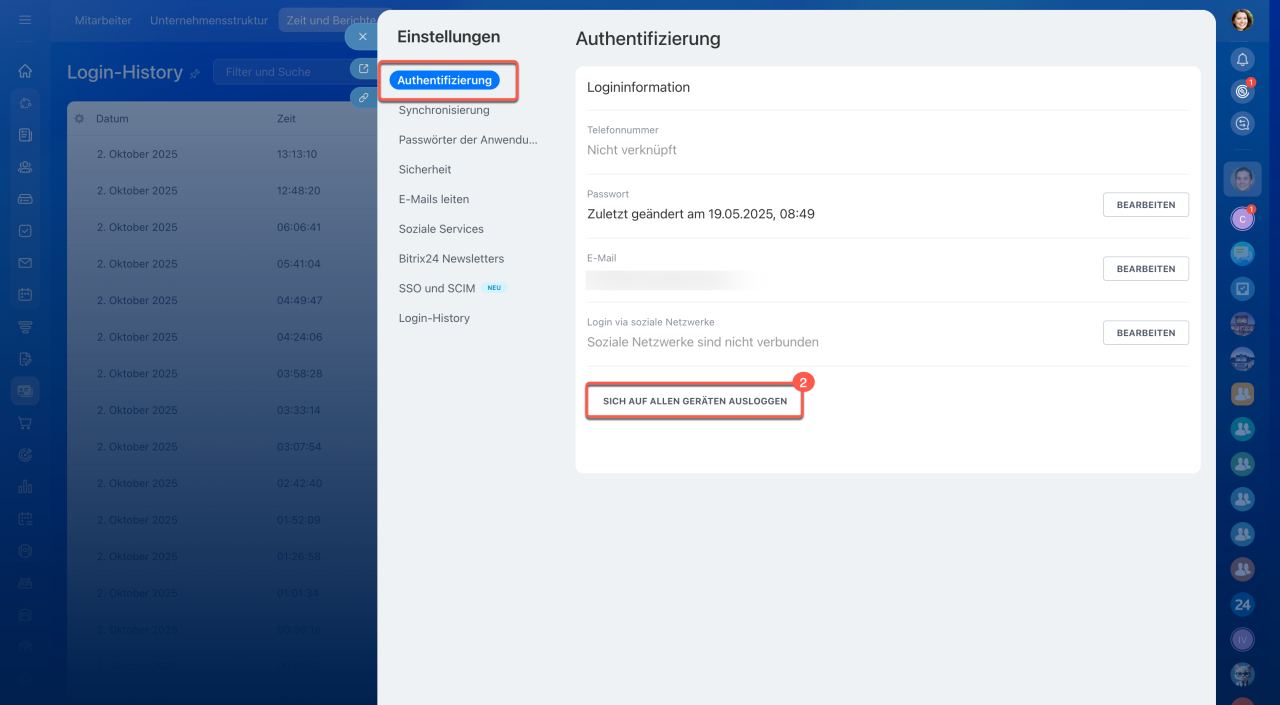Click the user profile avatar at top right
The height and width of the screenshot is (705, 1280).
click(1242, 20)
